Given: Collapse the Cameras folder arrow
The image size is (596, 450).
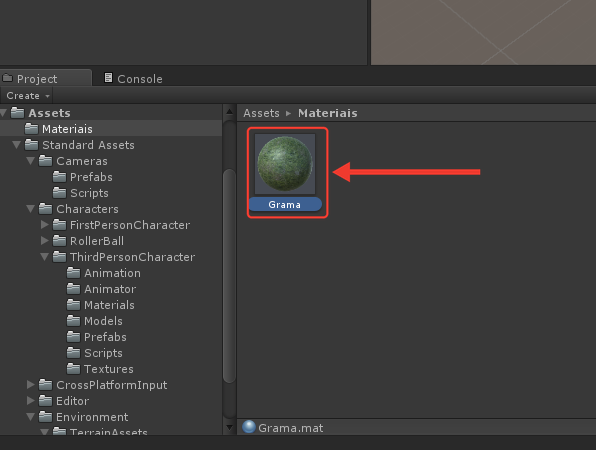Looking at the screenshot, I should 31,161.
